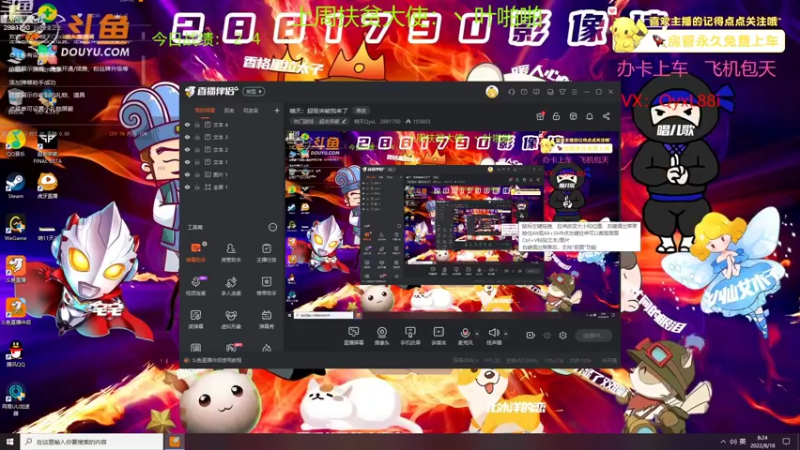800x450 pixels.
Task: Hide the 全屏 1 source layer
Action: 187,187
